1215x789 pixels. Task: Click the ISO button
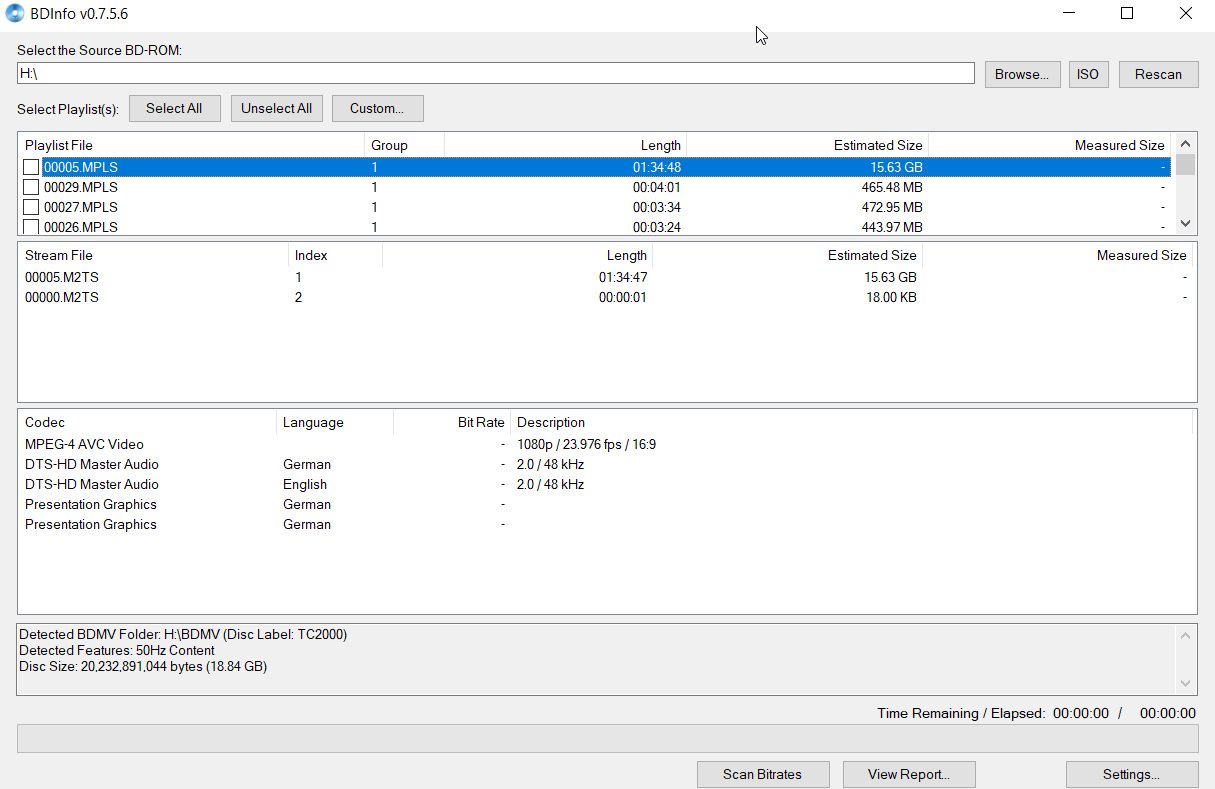1088,74
